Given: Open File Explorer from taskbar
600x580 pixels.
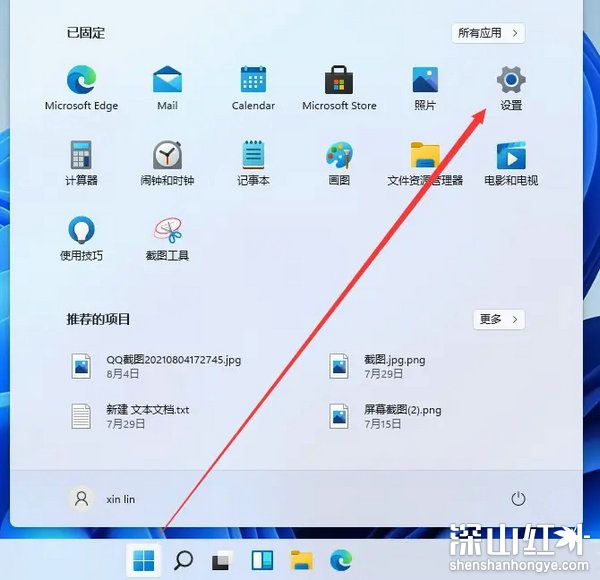Looking at the screenshot, I should click(x=302, y=560).
